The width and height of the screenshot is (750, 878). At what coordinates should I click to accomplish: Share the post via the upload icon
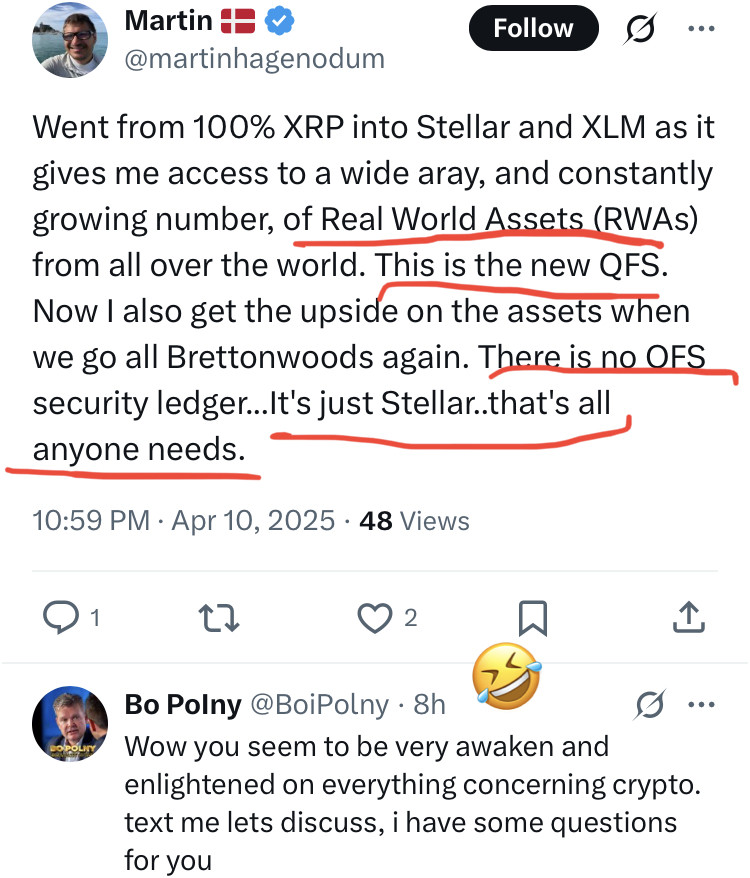tap(687, 619)
